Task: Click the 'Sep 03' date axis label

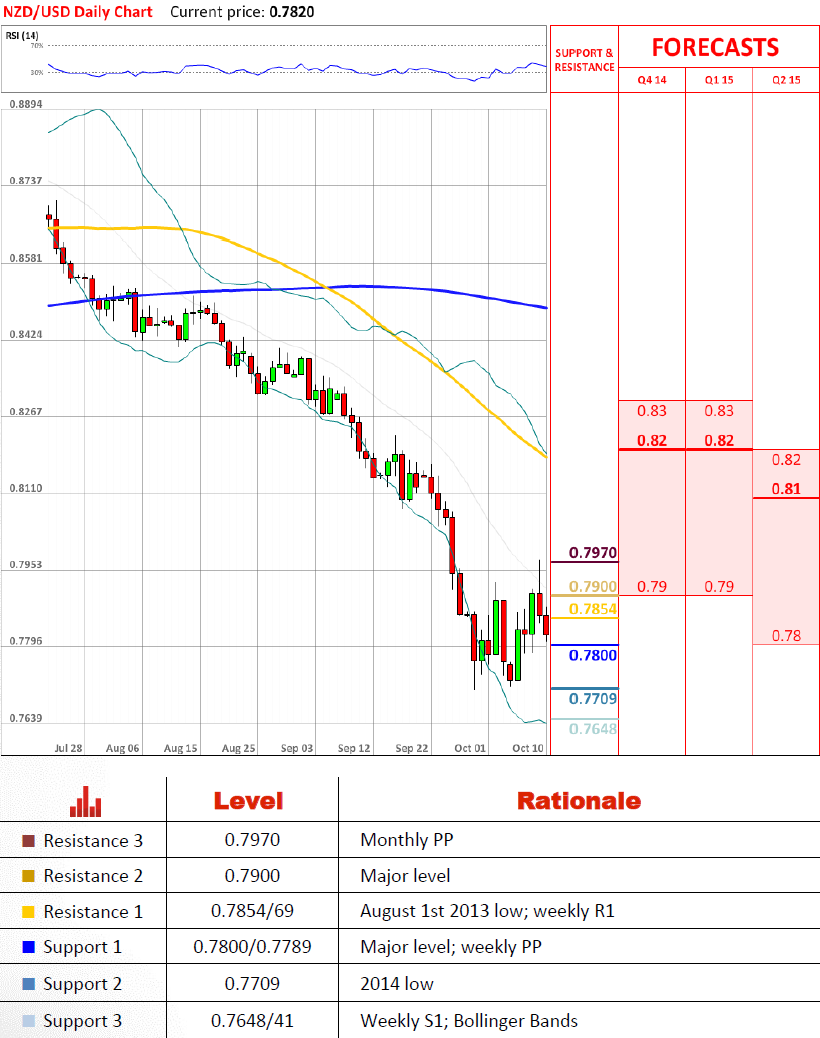Action: tap(296, 748)
